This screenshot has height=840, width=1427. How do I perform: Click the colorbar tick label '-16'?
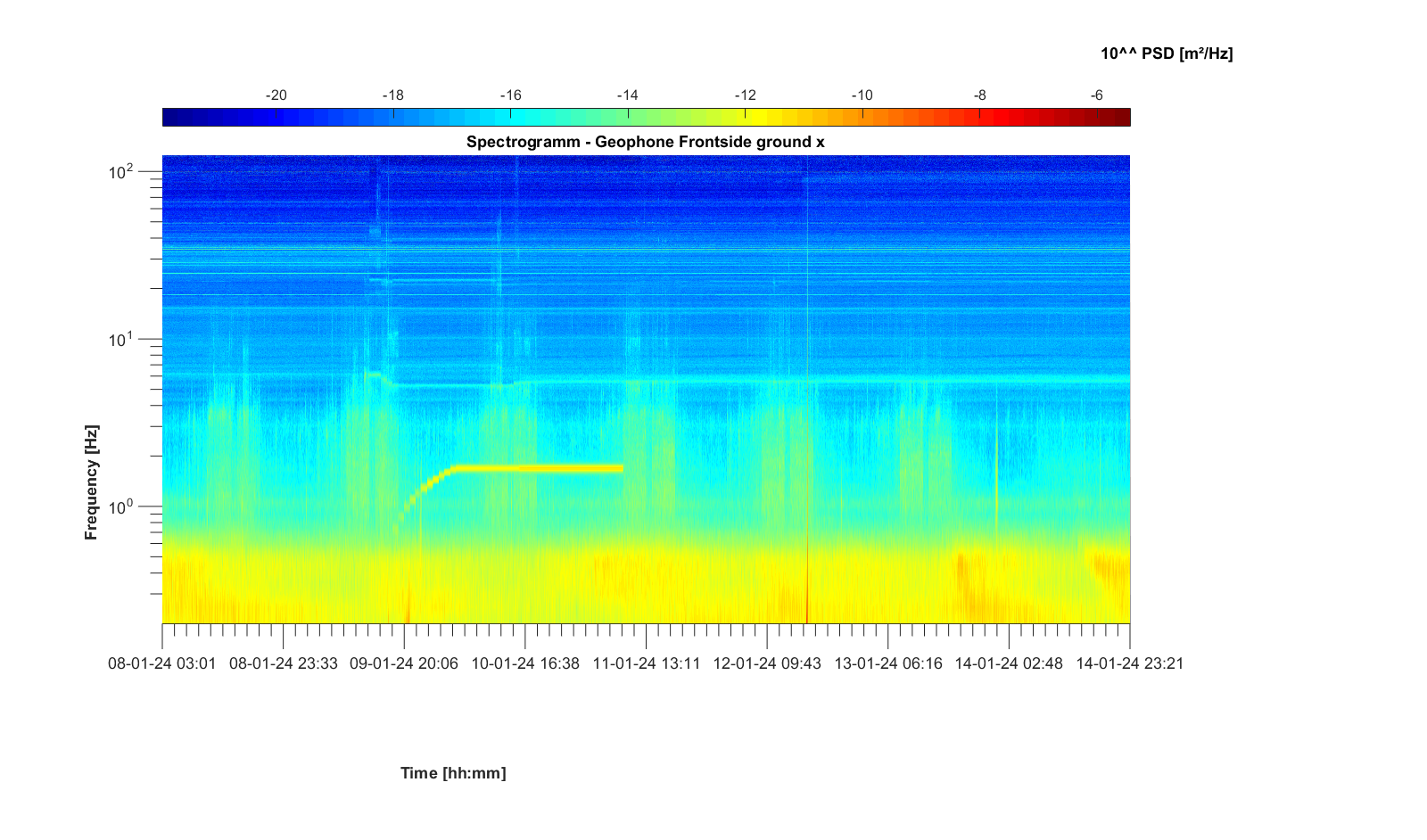point(510,95)
